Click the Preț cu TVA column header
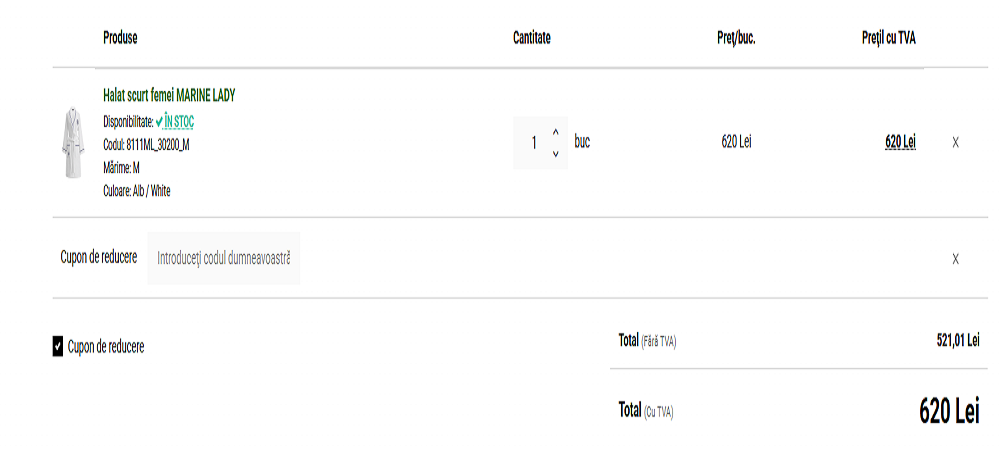The image size is (1000, 450). (888, 38)
